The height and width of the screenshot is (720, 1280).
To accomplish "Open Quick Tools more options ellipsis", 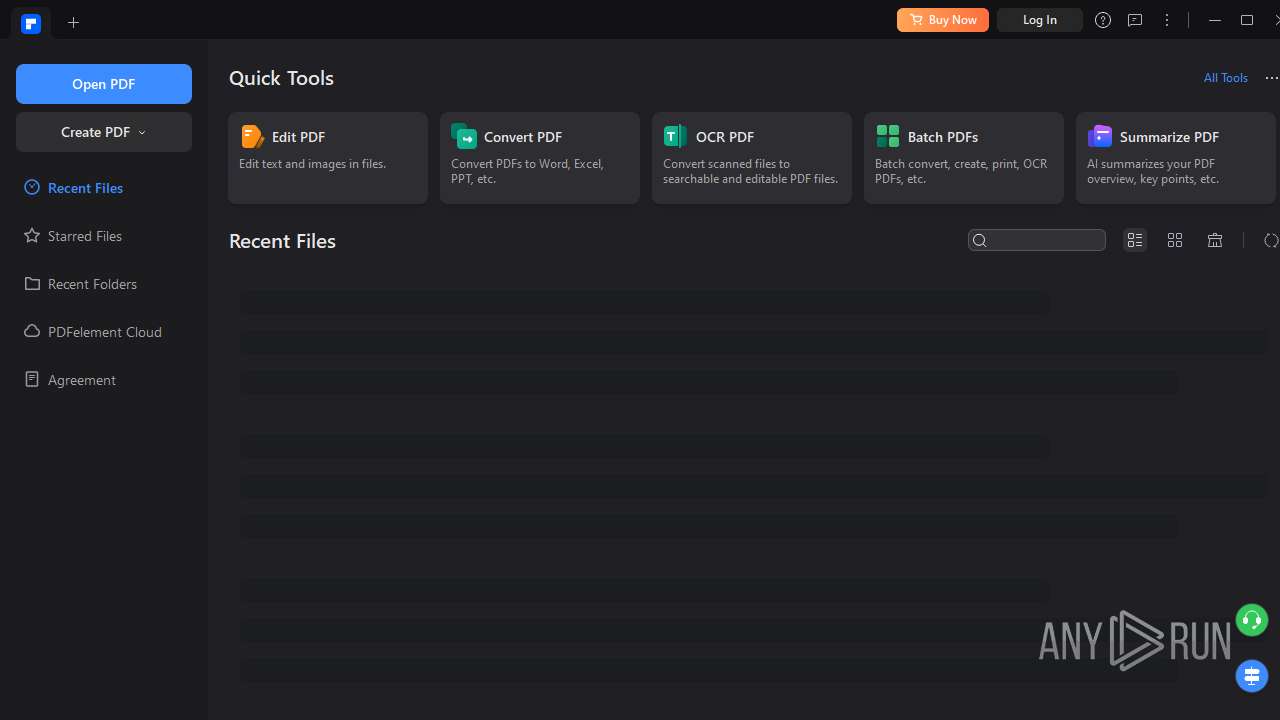I will [x=1271, y=78].
